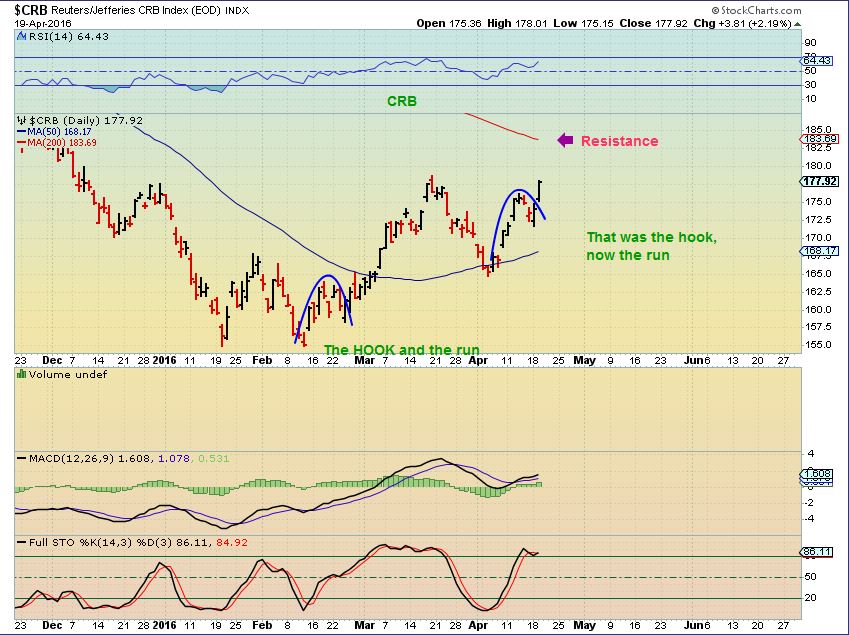
Task: Click the black Full STO legend line marker
Action: pyautogui.click(x=22, y=542)
